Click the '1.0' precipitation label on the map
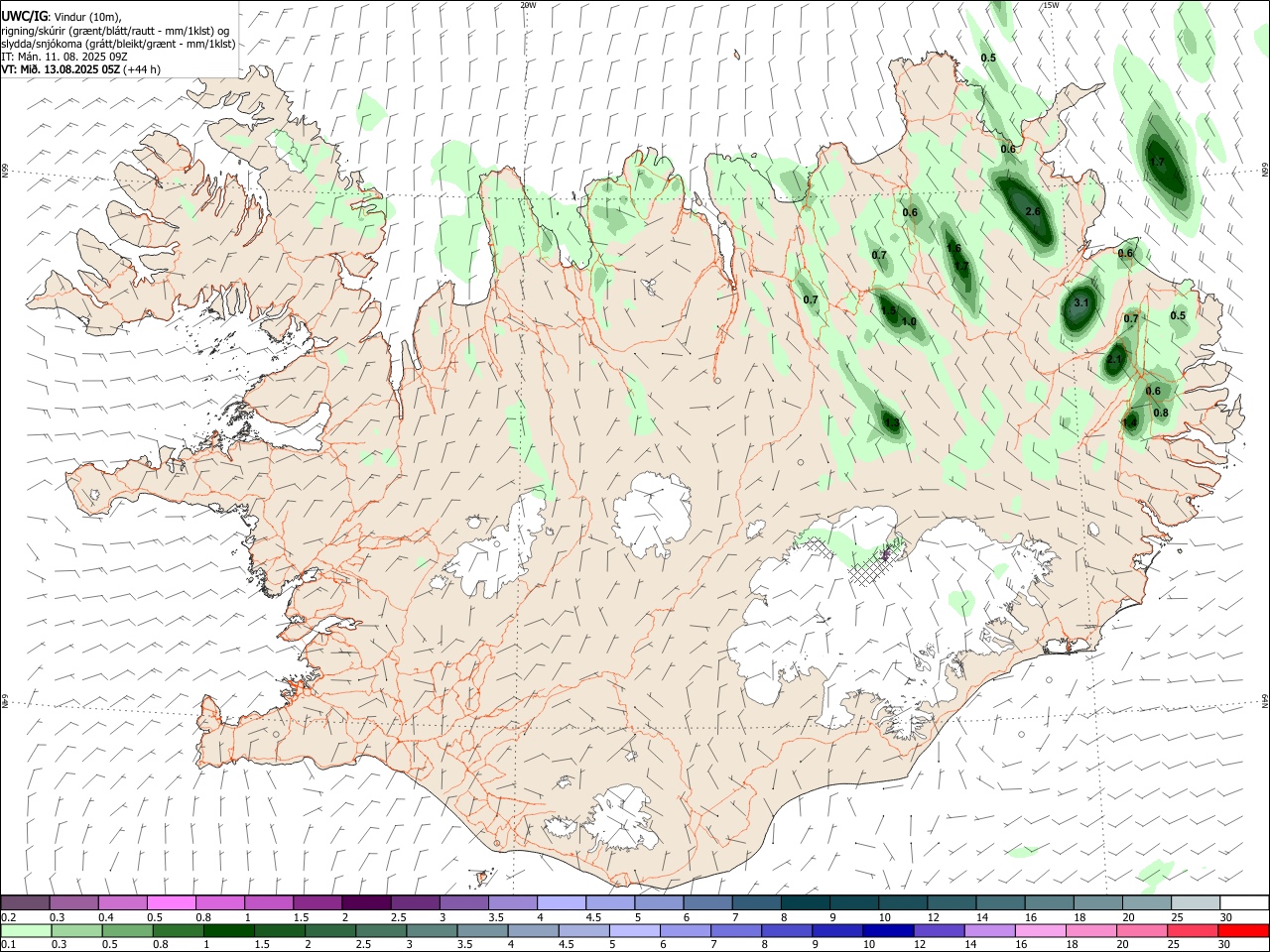 (909, 322)
